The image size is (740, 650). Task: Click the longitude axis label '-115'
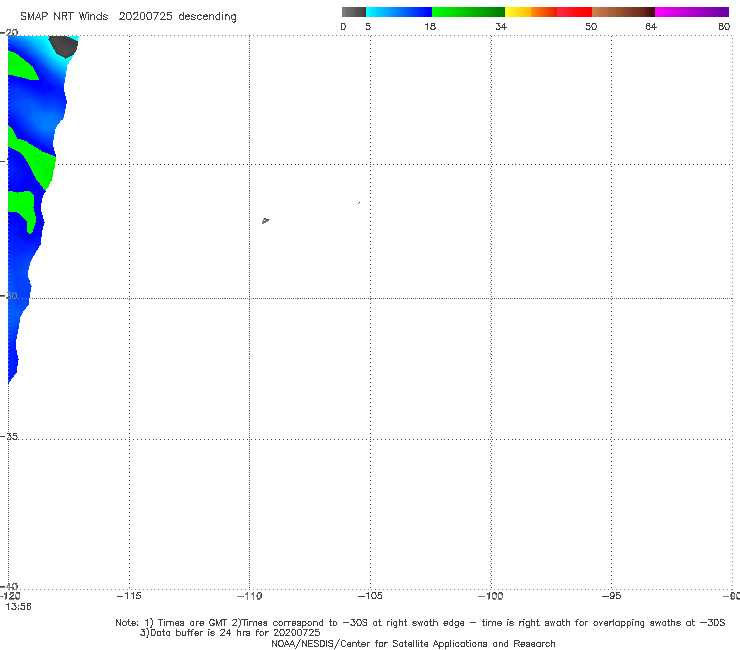(129, 596)
